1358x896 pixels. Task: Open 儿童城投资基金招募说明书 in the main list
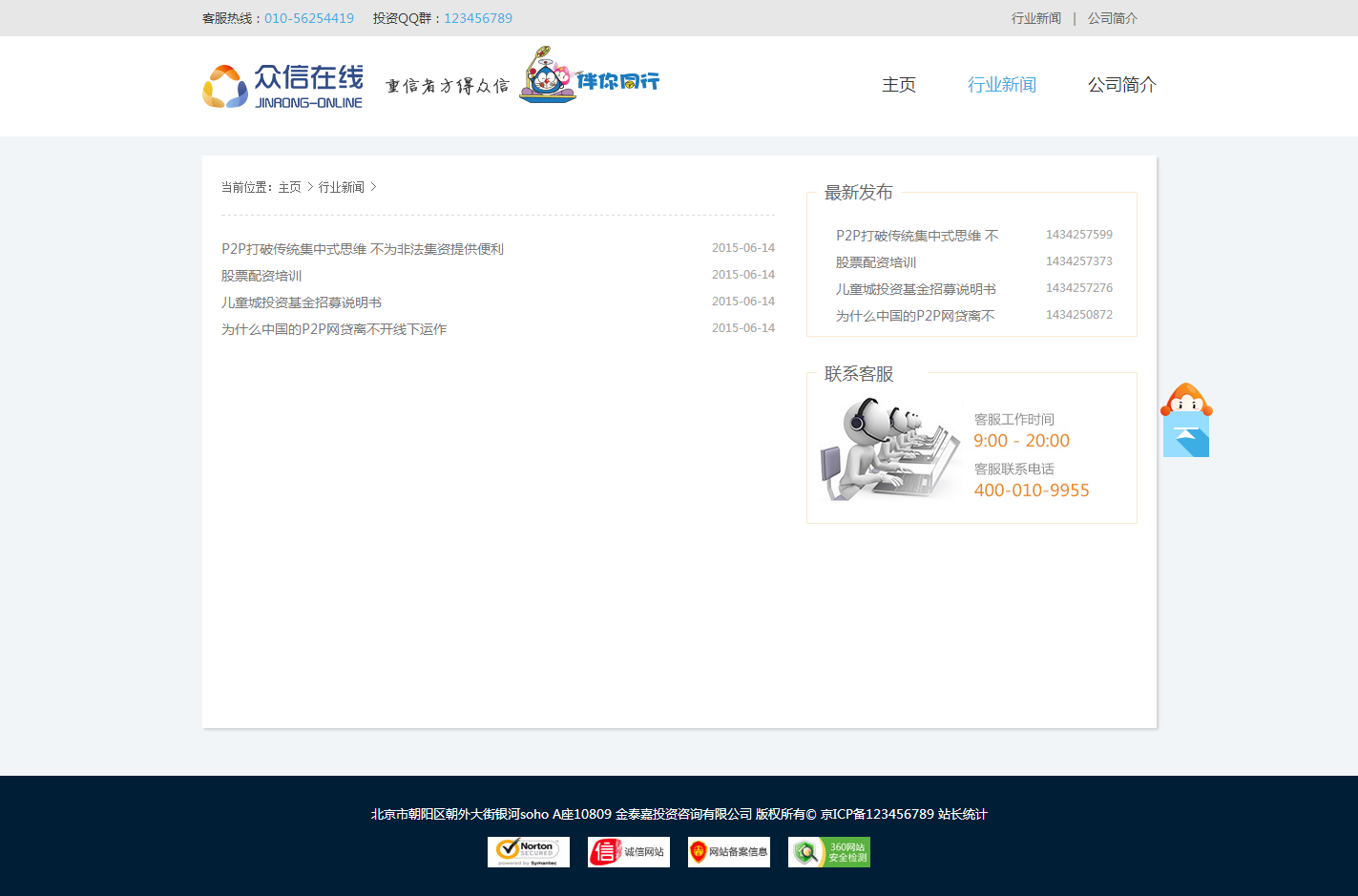click(302, 302)
